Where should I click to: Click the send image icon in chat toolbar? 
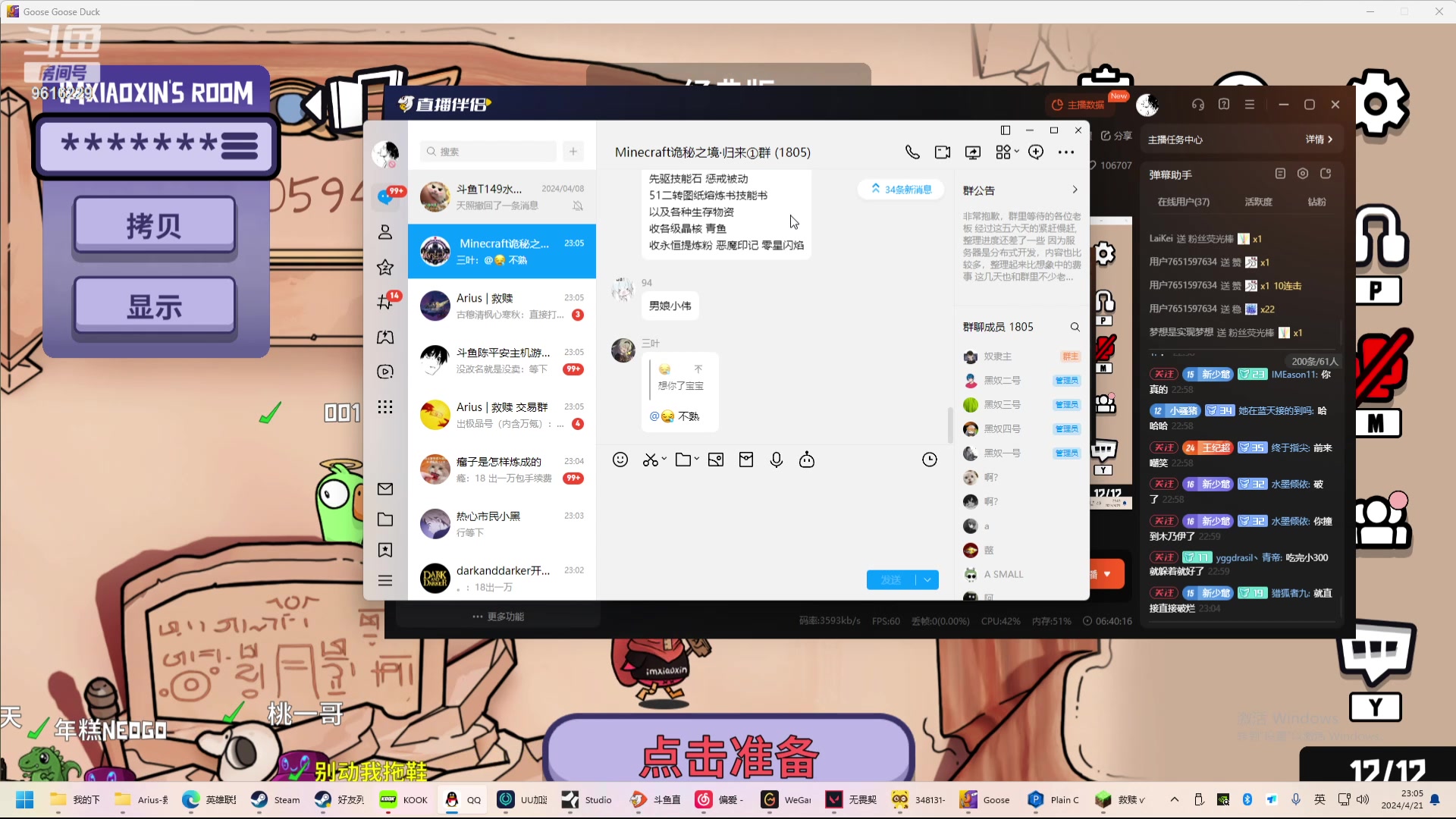point(716,460)
